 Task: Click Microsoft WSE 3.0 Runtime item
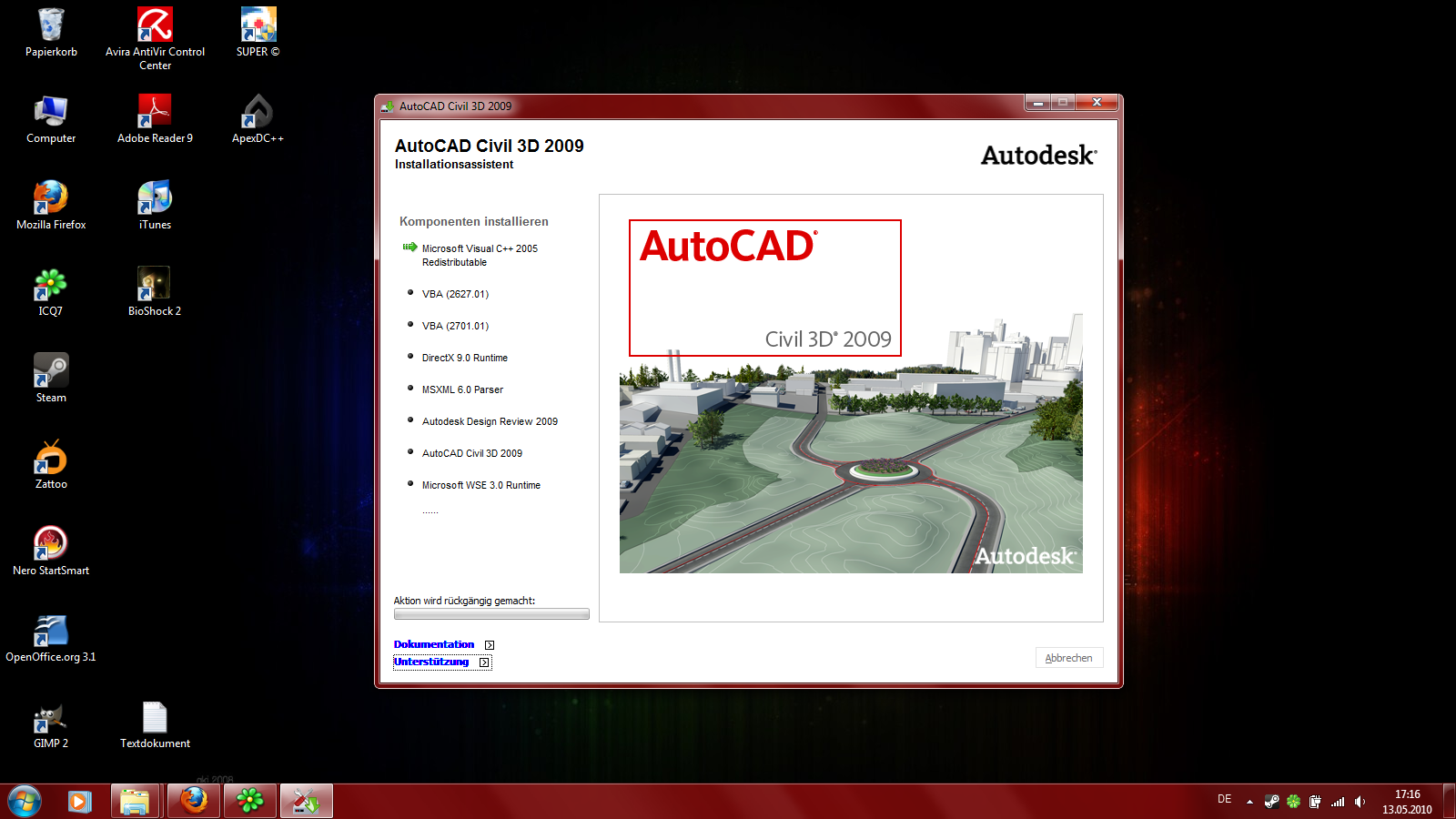[480, 485]
